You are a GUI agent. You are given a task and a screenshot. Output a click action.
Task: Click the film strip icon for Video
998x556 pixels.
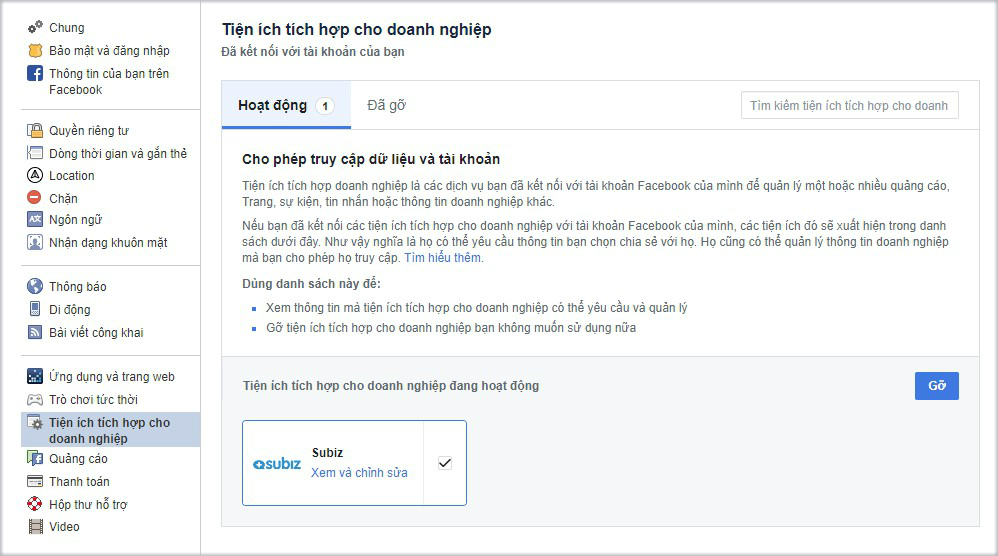35,526
